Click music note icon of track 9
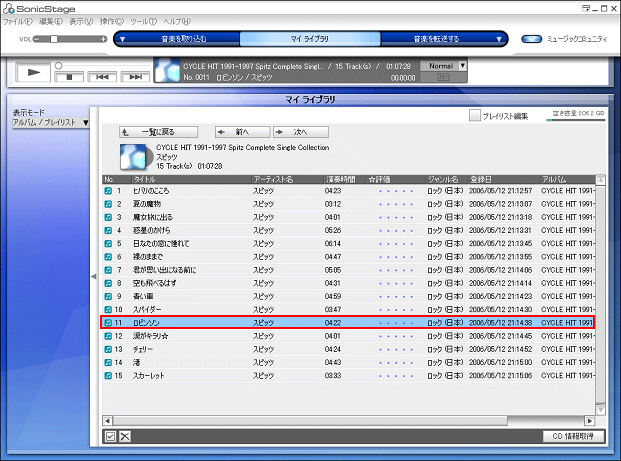The height and width of the screenshot is (461, 621). pos(108,297)
